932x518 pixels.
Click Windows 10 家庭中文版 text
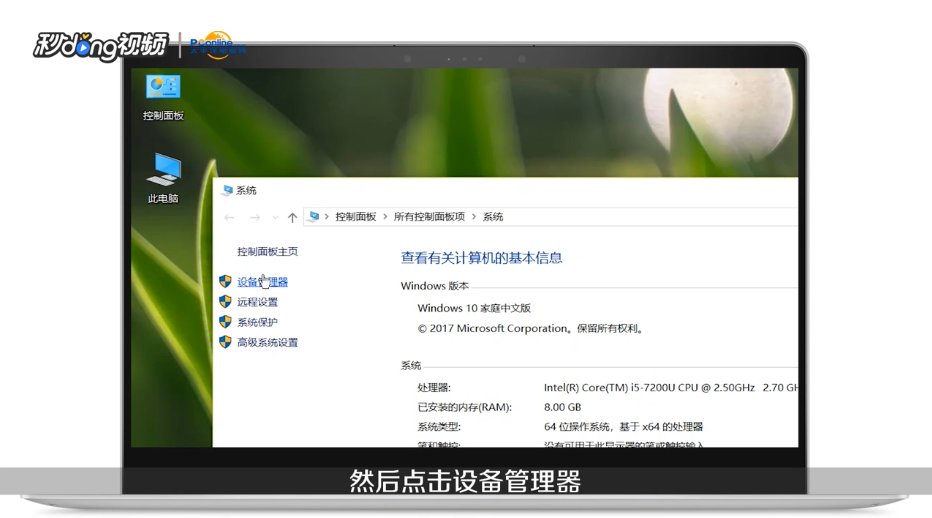click(474, 308)
